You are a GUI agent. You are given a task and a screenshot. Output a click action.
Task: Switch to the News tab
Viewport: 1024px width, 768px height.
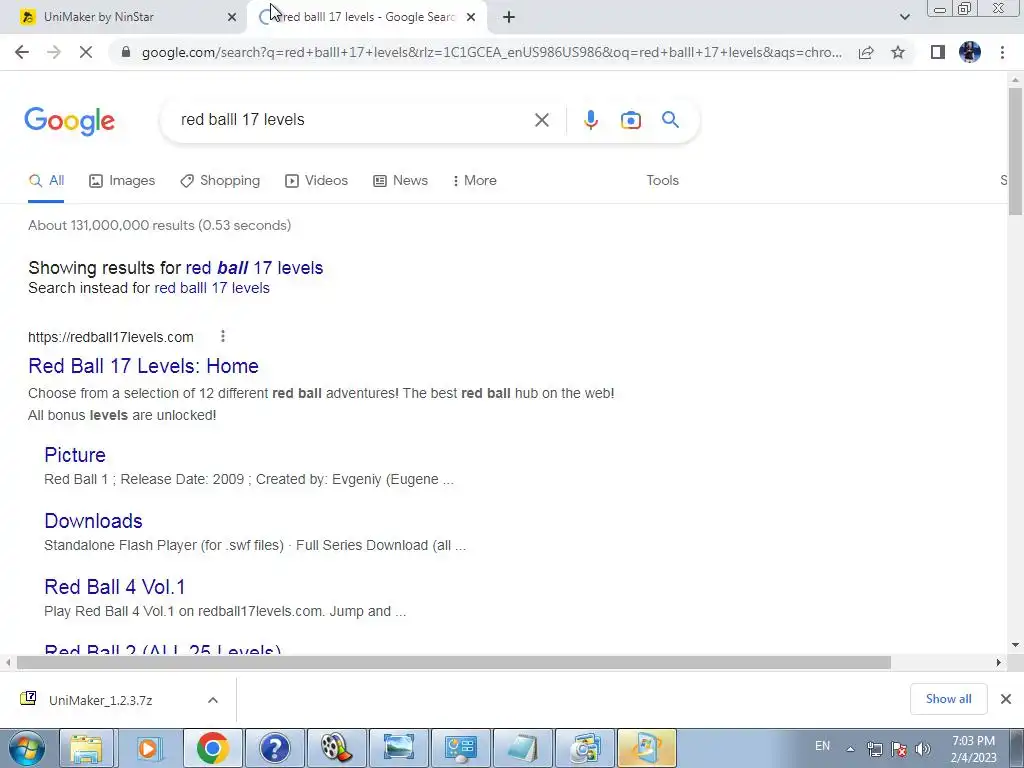[x=400, y=181]
